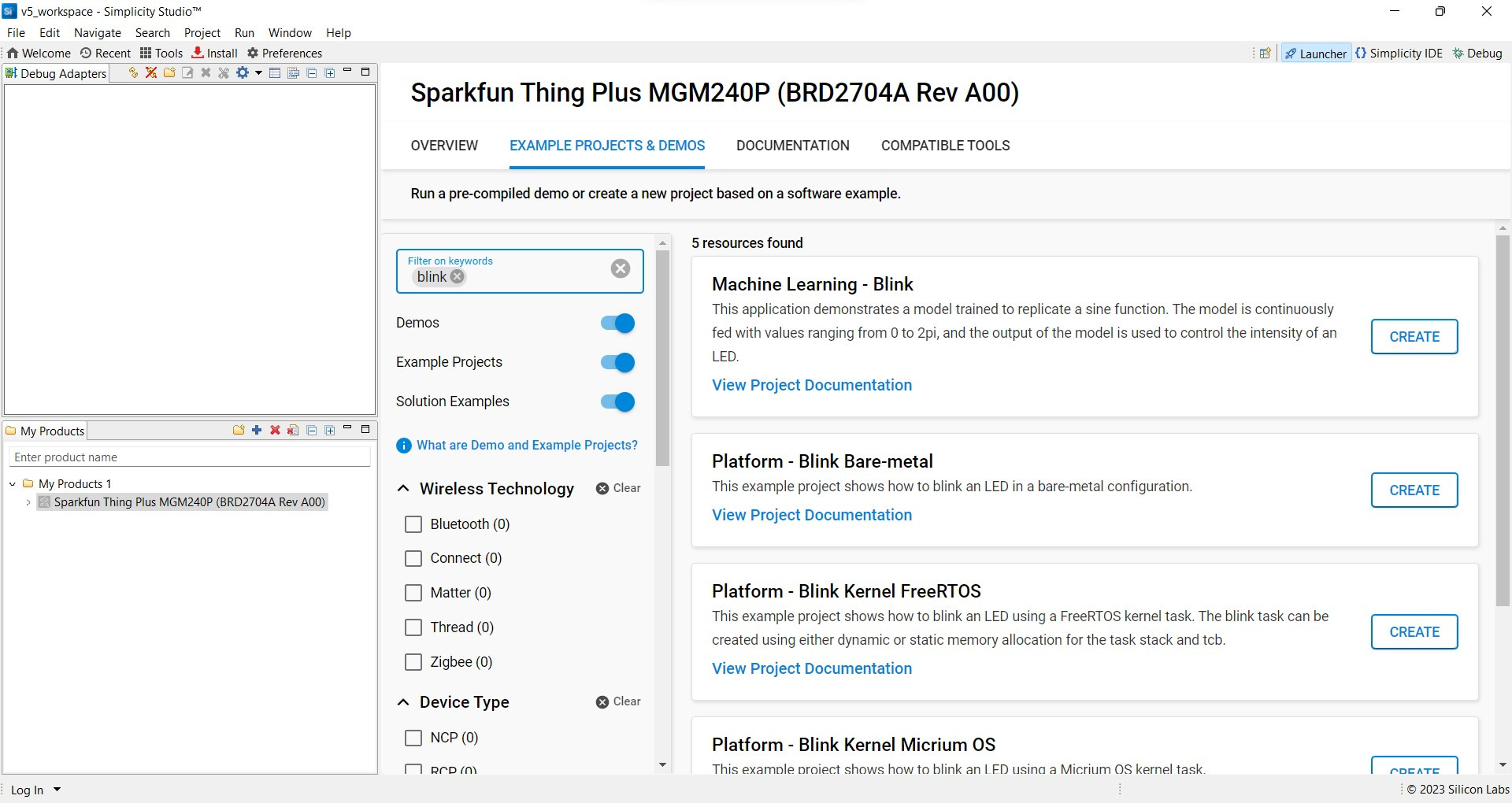Create the Blink Kernel FreeRTOS project
Viewport: 1512px width, 803px height.
[x=1414, y=632]
